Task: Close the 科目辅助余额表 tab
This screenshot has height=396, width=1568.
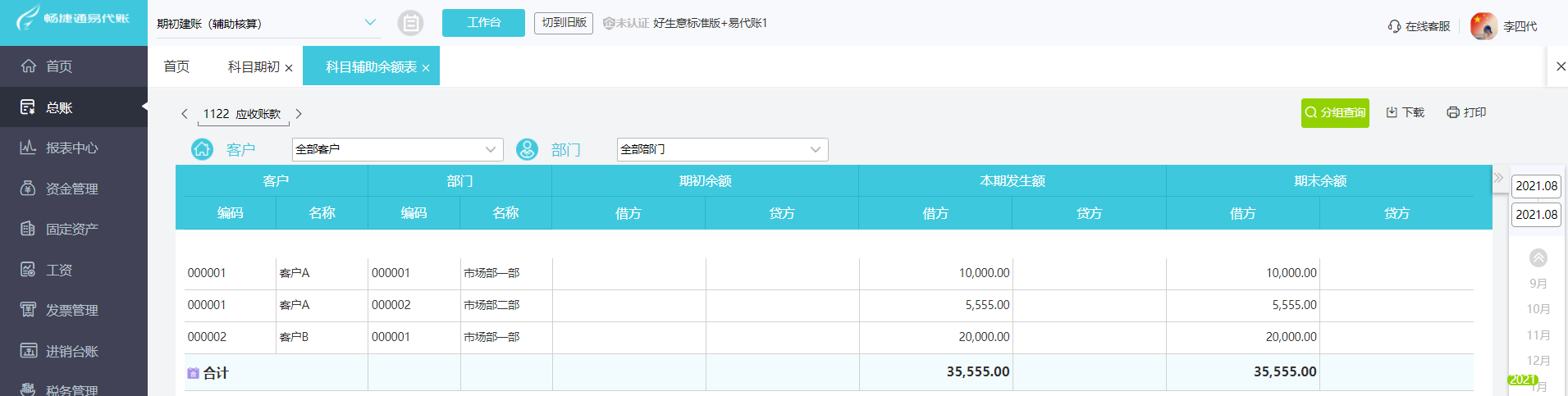Action: click(426, 68)
